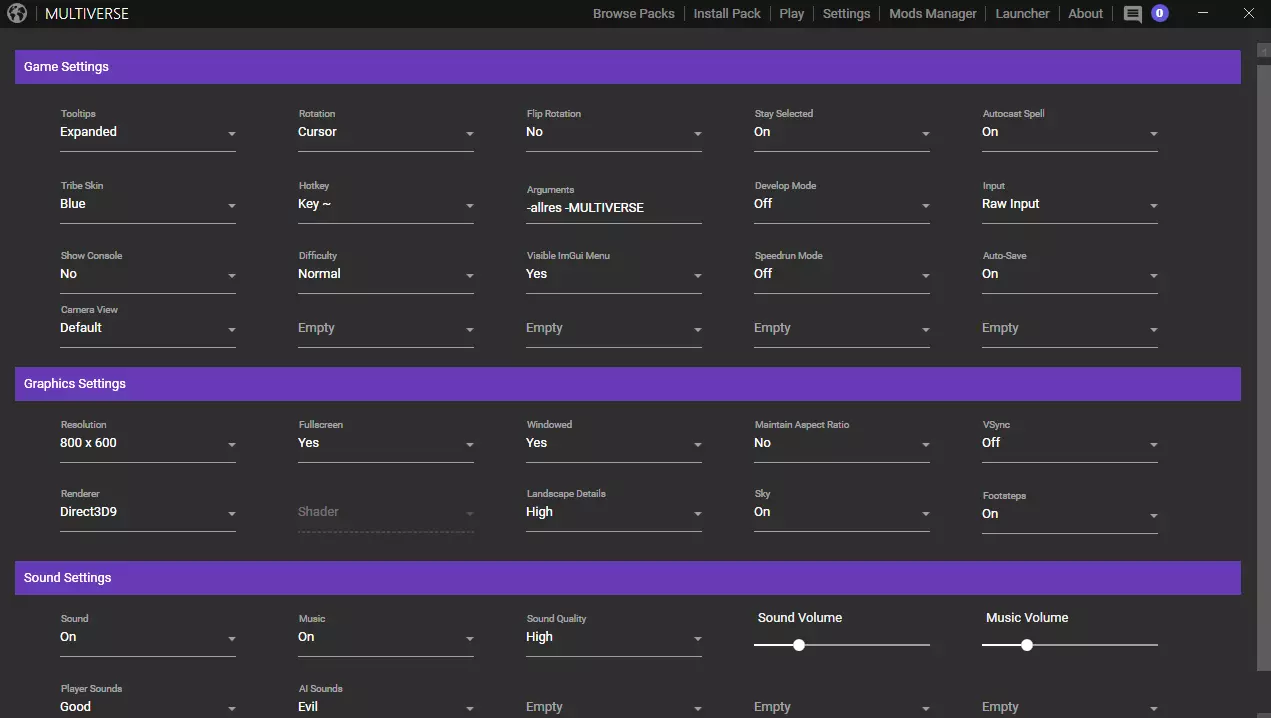Change the Flip Rotation setting
The width and height of the screenshot is (1271, 718).
pyautogui.click(x=614, y=132)
